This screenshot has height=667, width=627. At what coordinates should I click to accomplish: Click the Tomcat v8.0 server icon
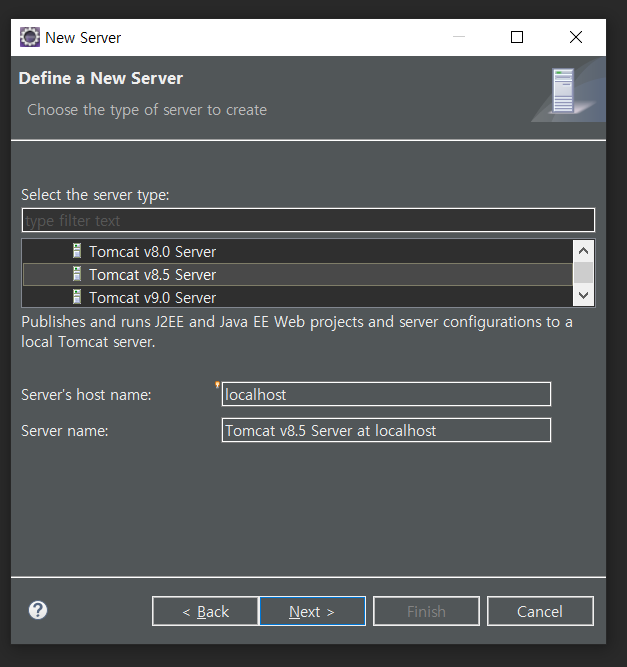77,251
